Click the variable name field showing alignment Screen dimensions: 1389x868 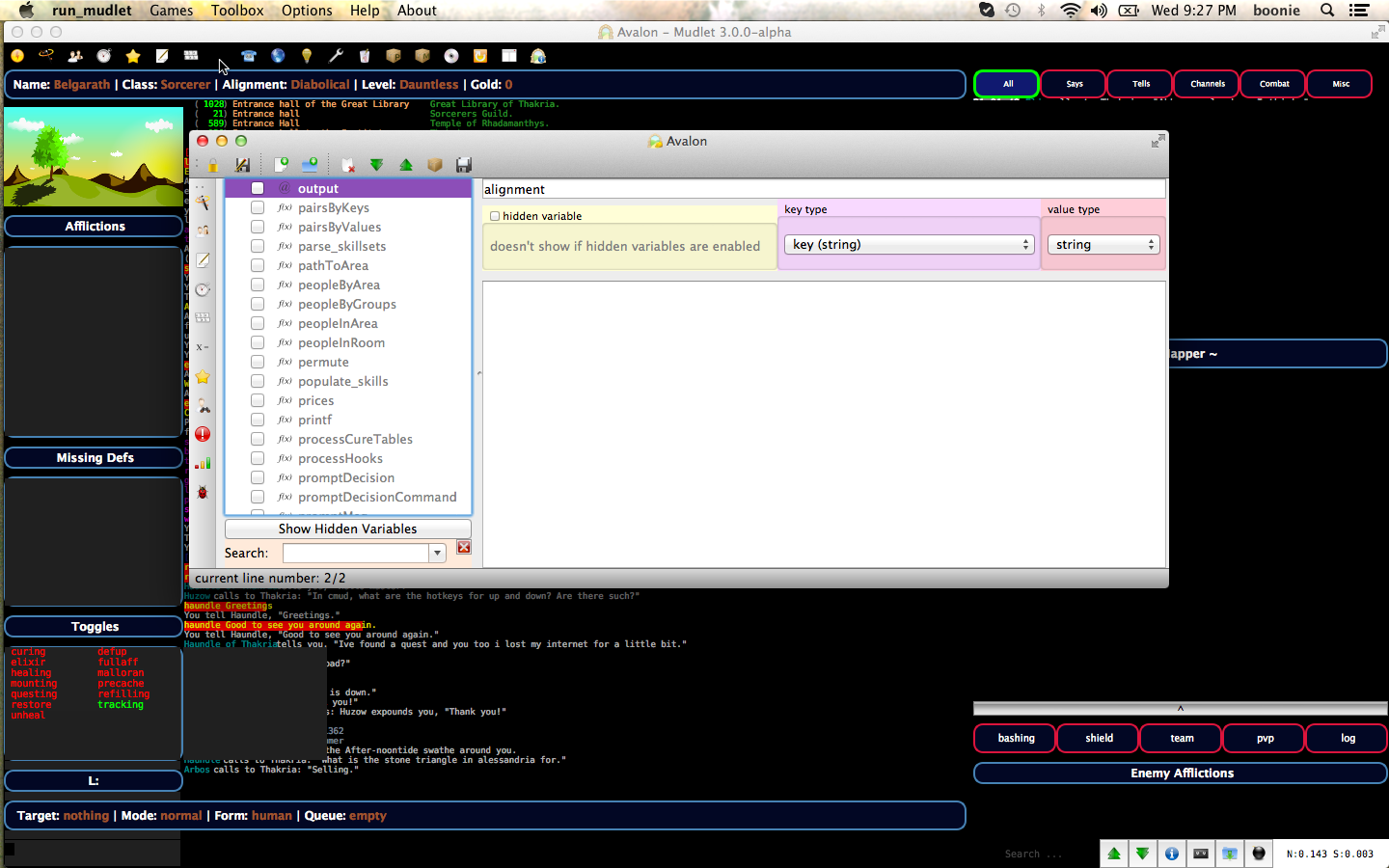pyautogui.click(x=824, y=189)
